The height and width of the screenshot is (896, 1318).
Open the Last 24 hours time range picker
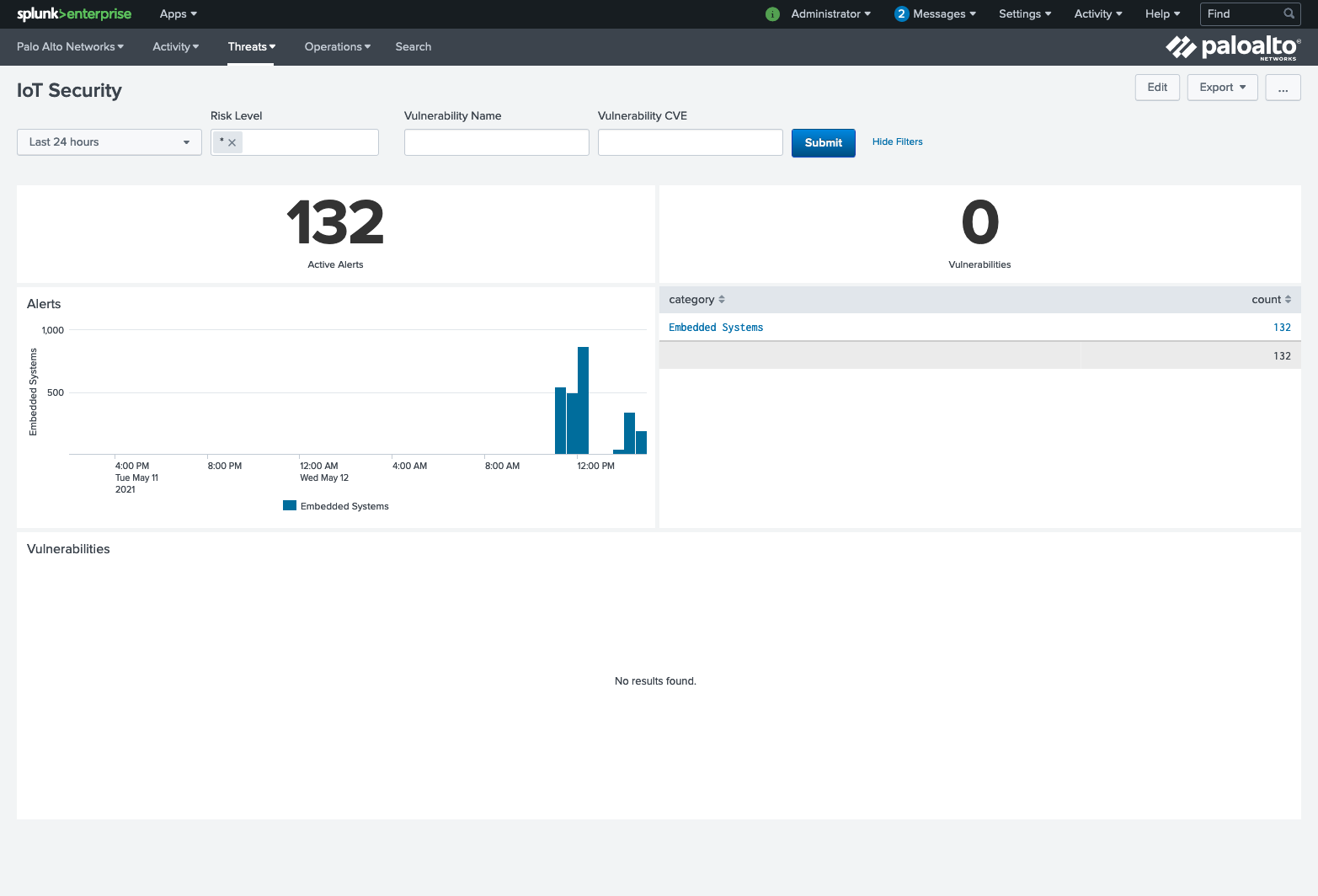pyautogui.click(x=109, y=141)
